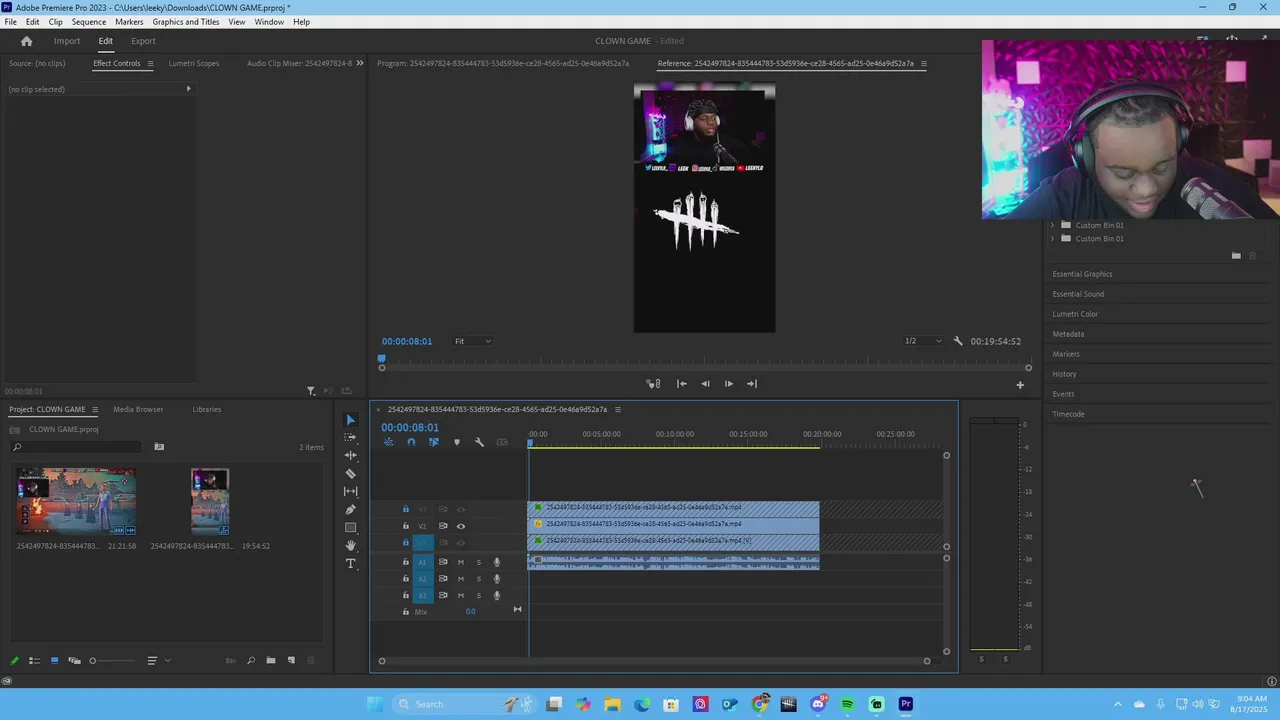Select the Pen tool in tools panel
The height and width of the screenshot is (720, 1280).
tap(350, 509)
